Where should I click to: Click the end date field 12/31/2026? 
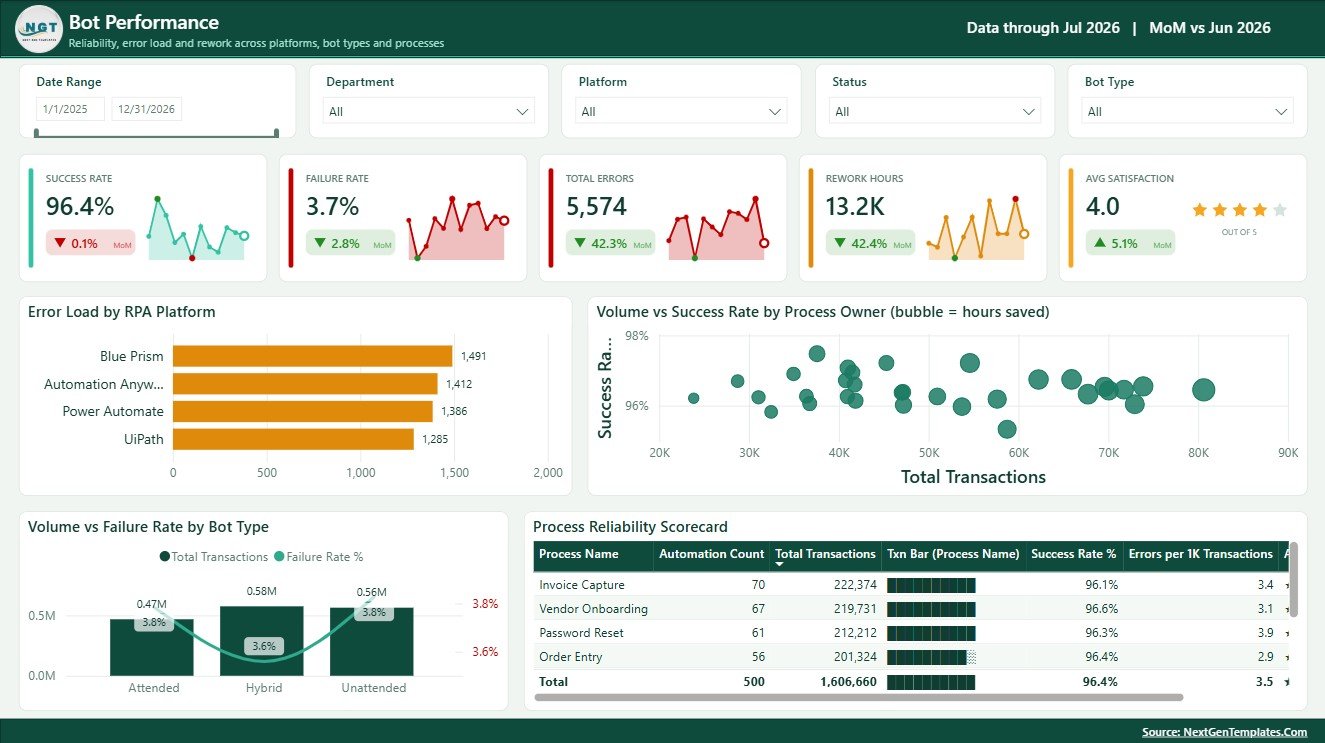point(147,109)
